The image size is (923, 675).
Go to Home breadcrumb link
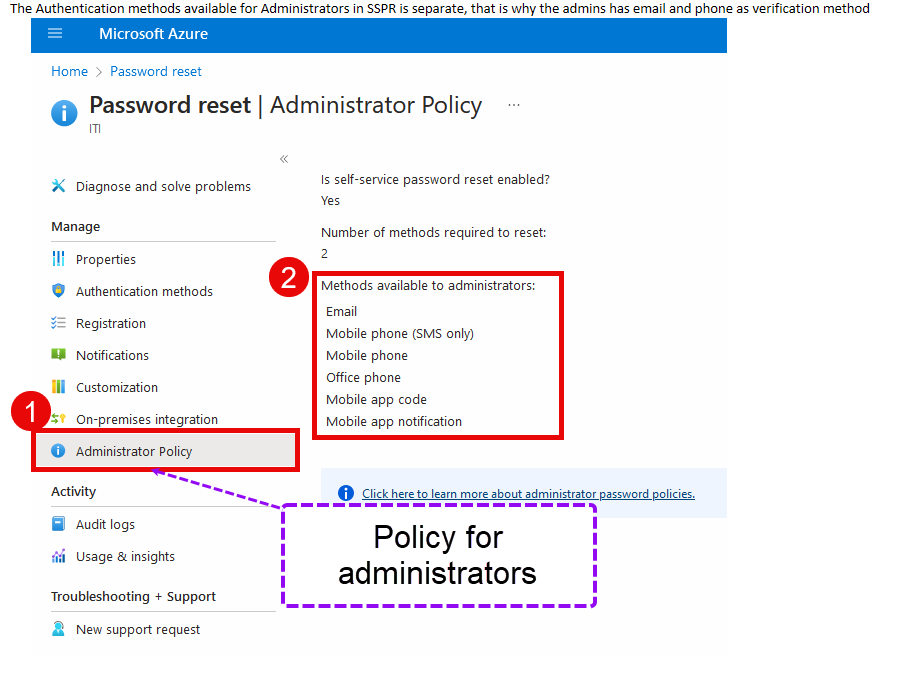69,71
